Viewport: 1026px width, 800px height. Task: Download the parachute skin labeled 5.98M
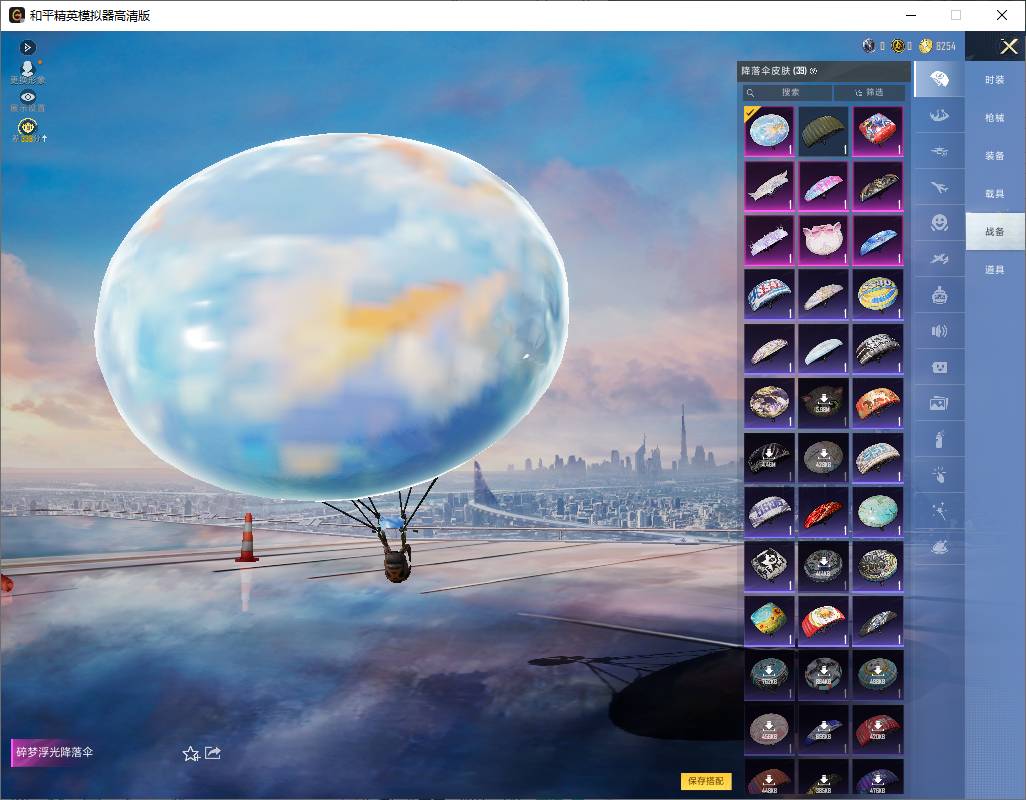[823, 403]
